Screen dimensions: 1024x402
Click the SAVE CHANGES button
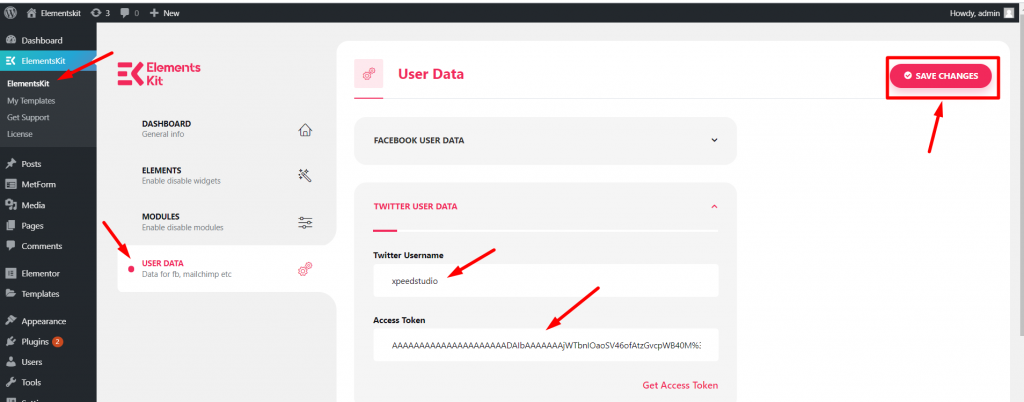940,76
